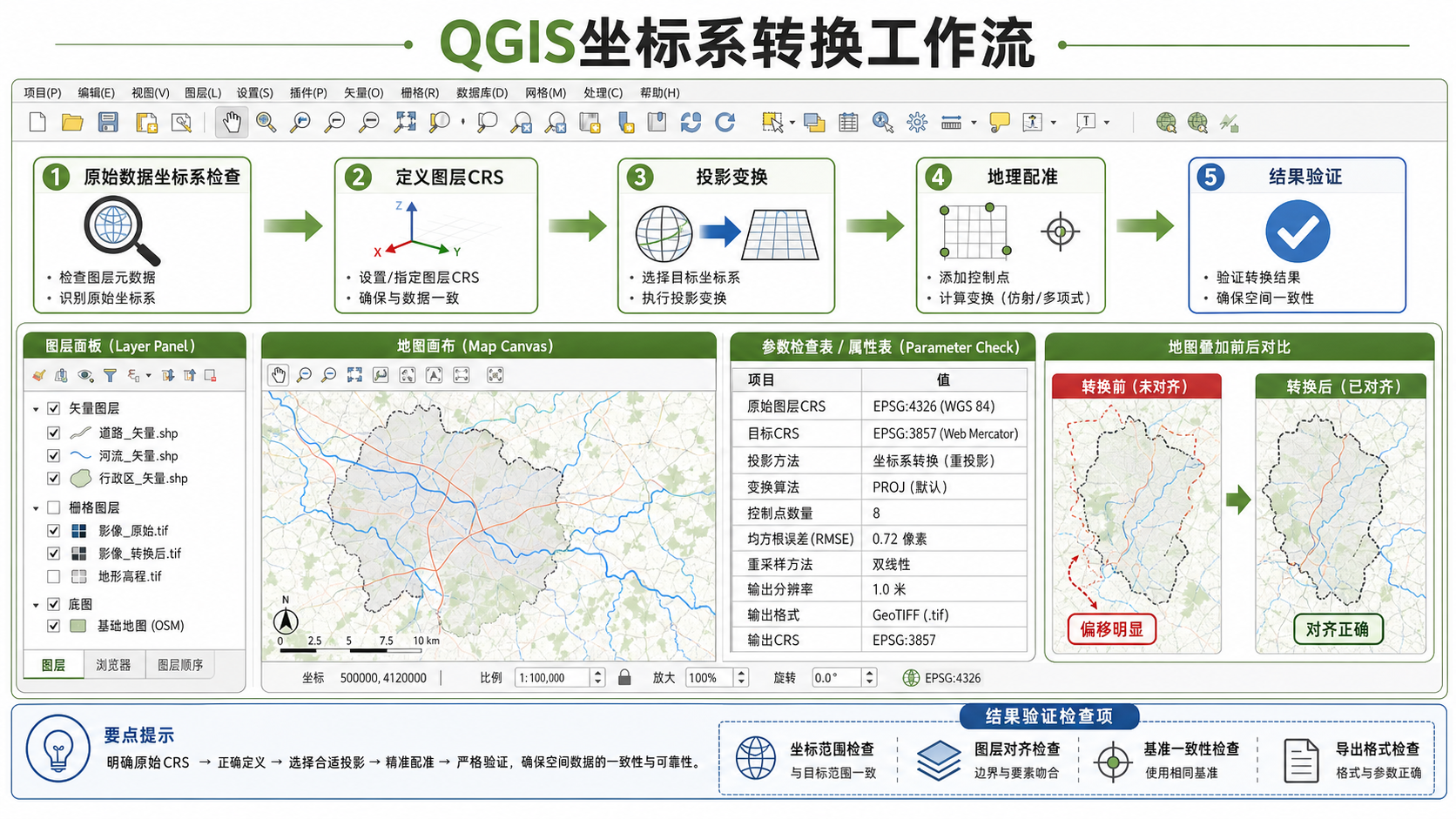Enable the yellow Map Tips bubble icon
Image resolution: width=1456 pixels, height=819 pixels.
point(1000,123)
